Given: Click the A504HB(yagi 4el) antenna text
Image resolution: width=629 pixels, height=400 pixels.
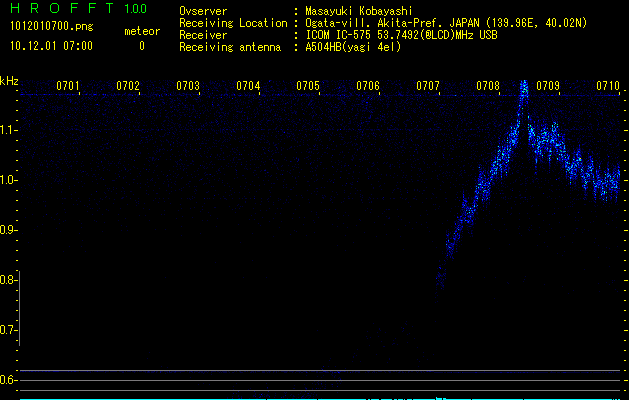Looking at the screenshot, I should pos(353,47).
